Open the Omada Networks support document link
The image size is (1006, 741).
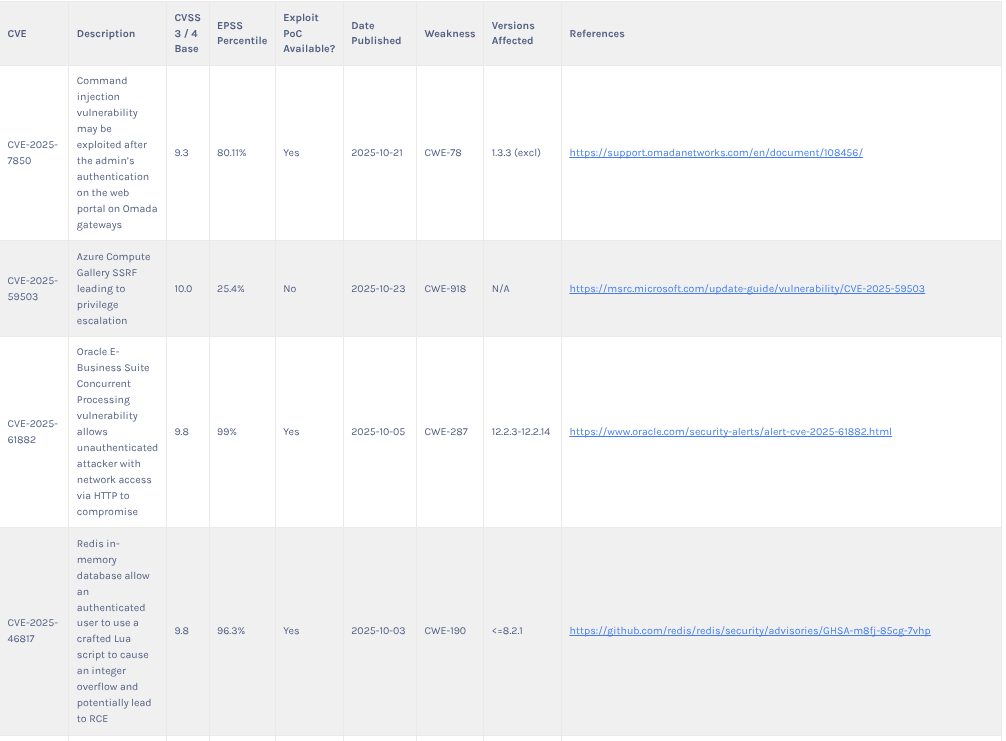pos(715,153)
